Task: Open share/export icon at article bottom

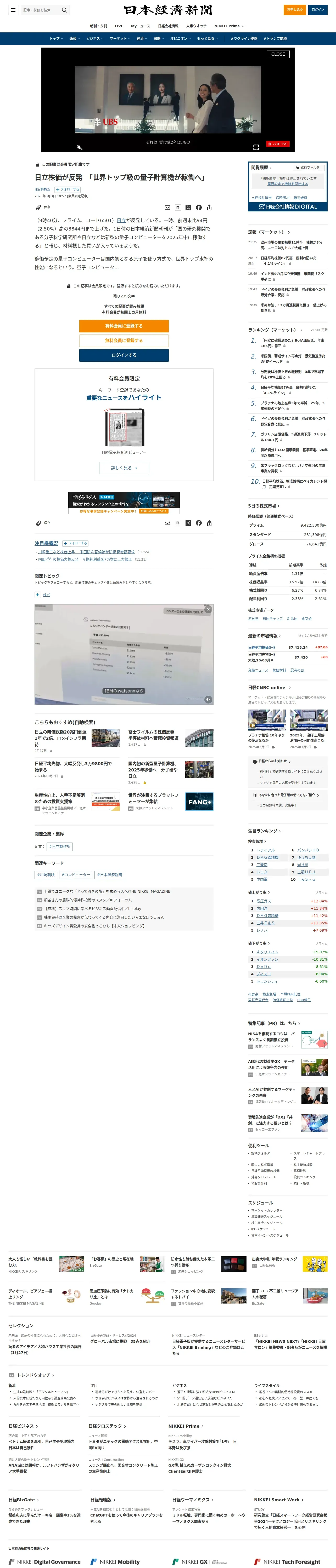Action: tap(209, 523)
